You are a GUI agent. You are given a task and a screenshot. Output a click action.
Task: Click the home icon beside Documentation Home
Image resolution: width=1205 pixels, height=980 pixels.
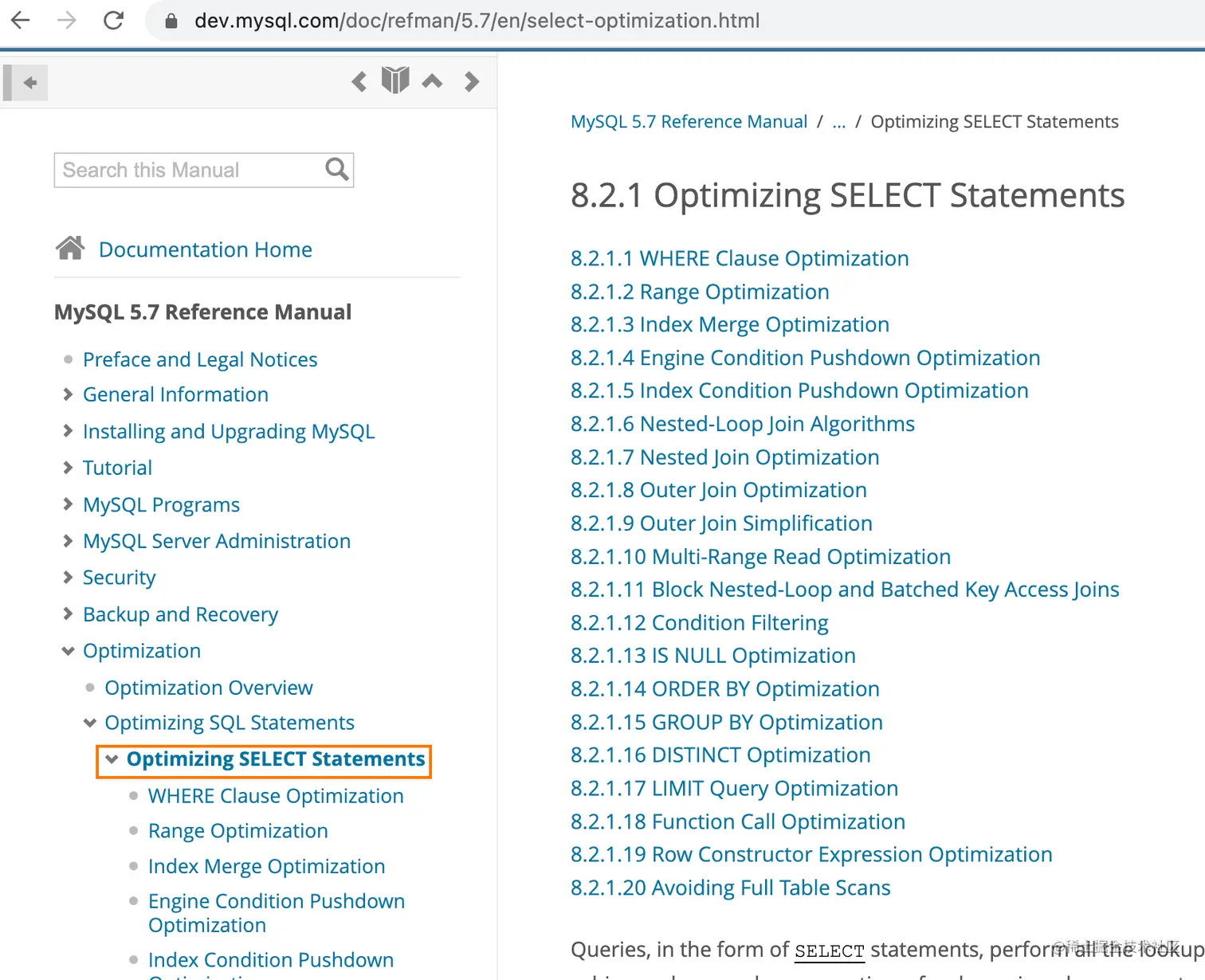(70, 249)
